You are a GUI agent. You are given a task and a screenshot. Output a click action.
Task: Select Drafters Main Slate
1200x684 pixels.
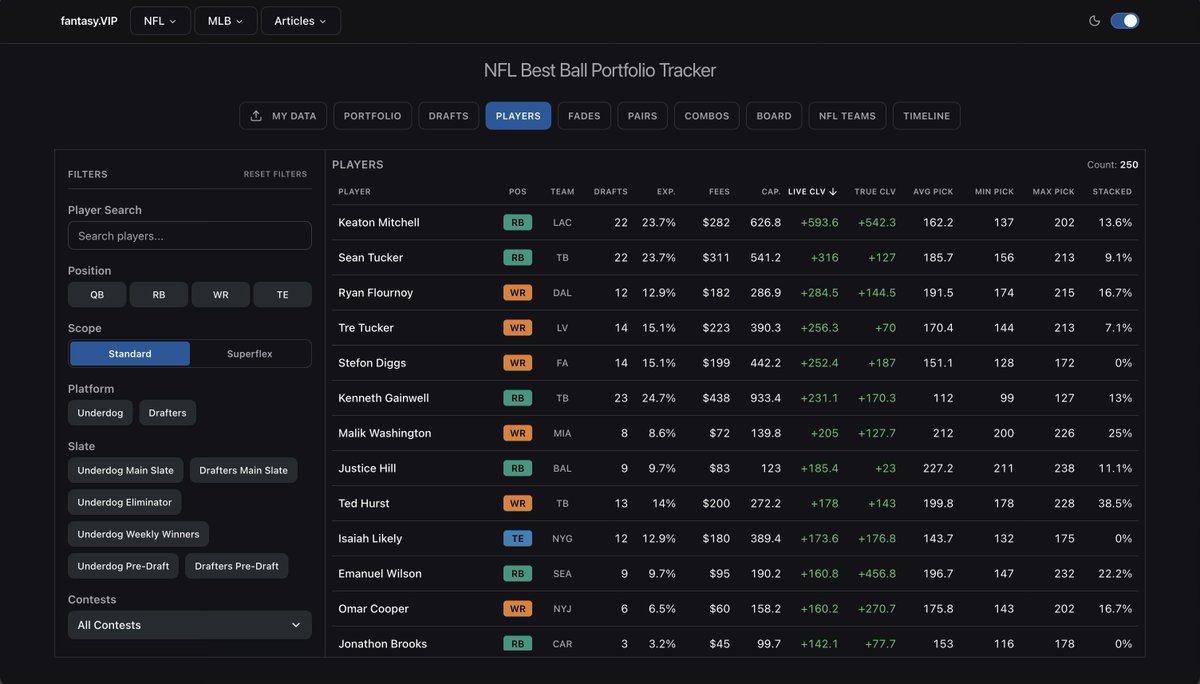[244, 470]
